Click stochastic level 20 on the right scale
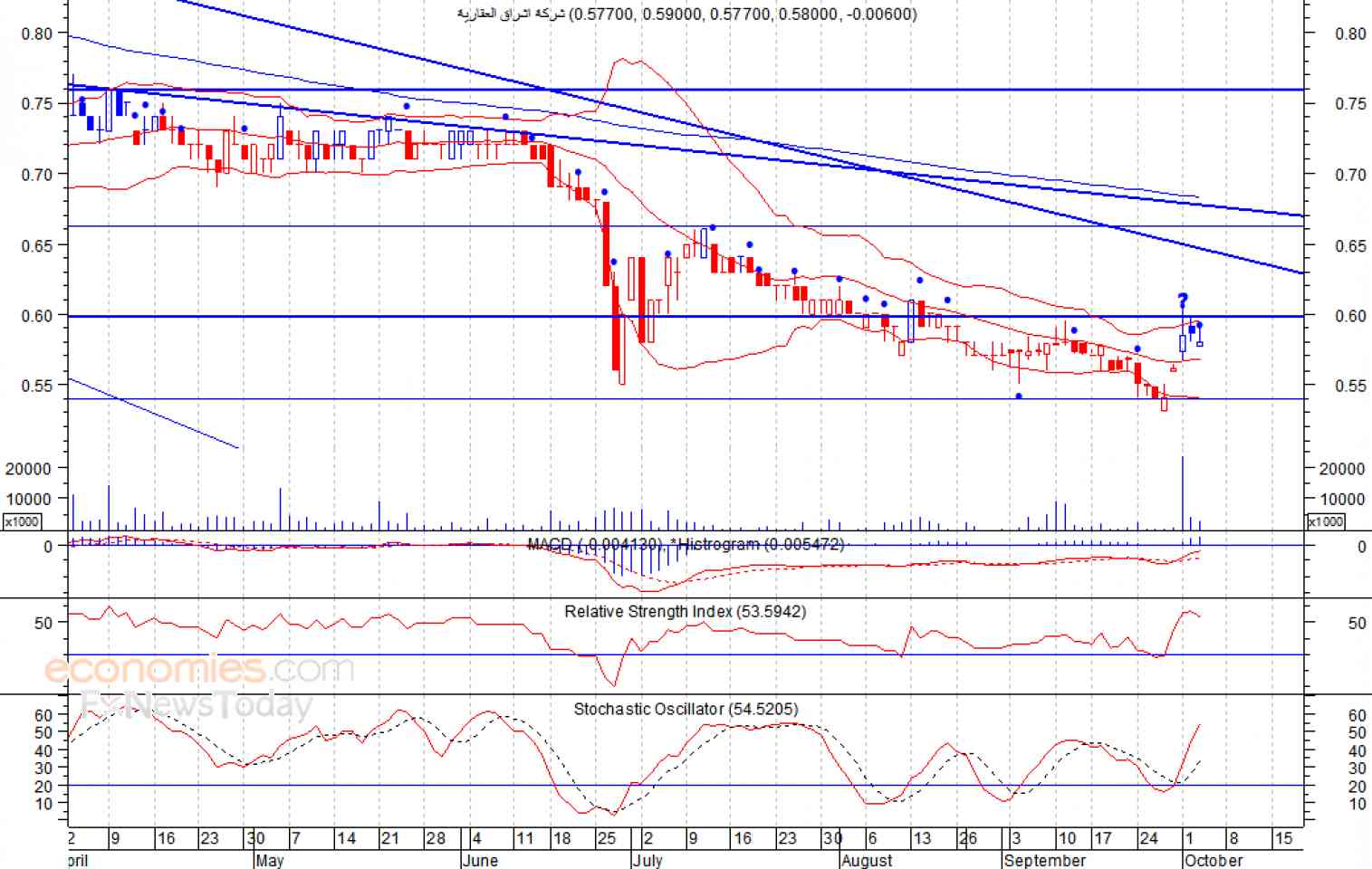This screenshot has width=1372, height=869. 1357,787
